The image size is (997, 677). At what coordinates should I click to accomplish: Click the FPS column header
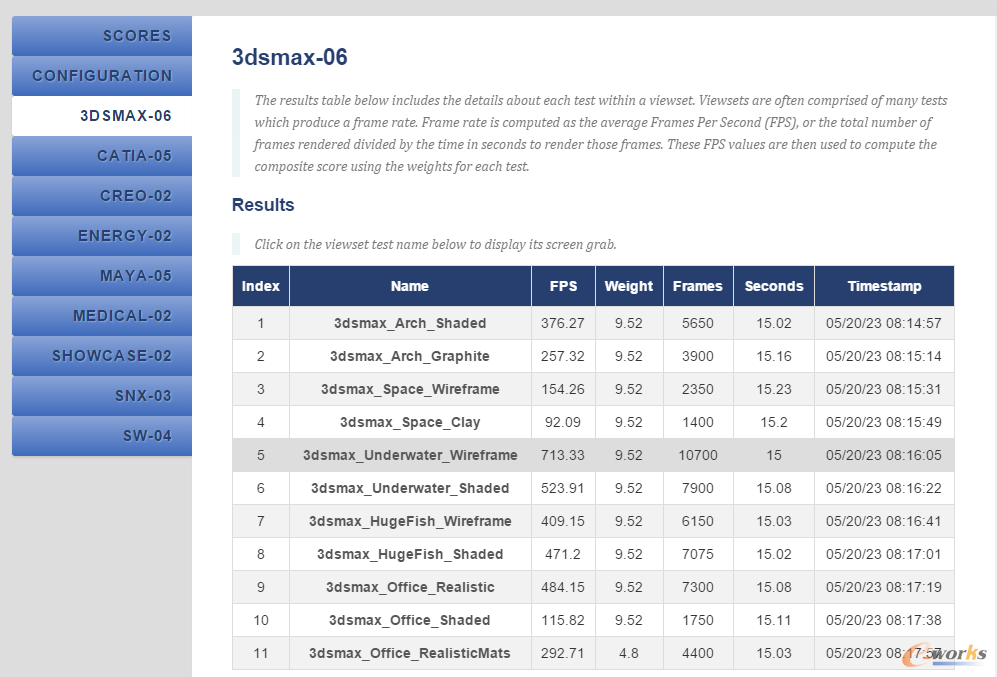click(x=563, y=286)
